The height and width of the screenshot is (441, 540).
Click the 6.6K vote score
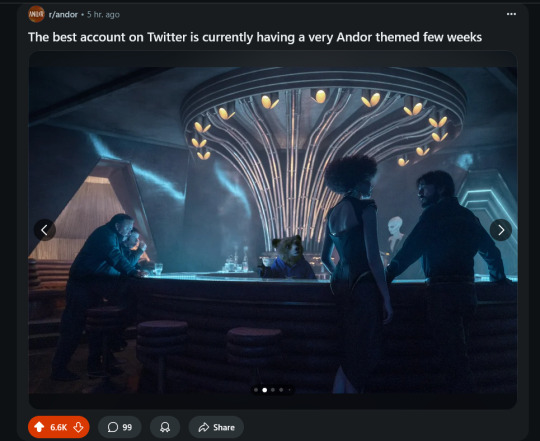point(59,428)
